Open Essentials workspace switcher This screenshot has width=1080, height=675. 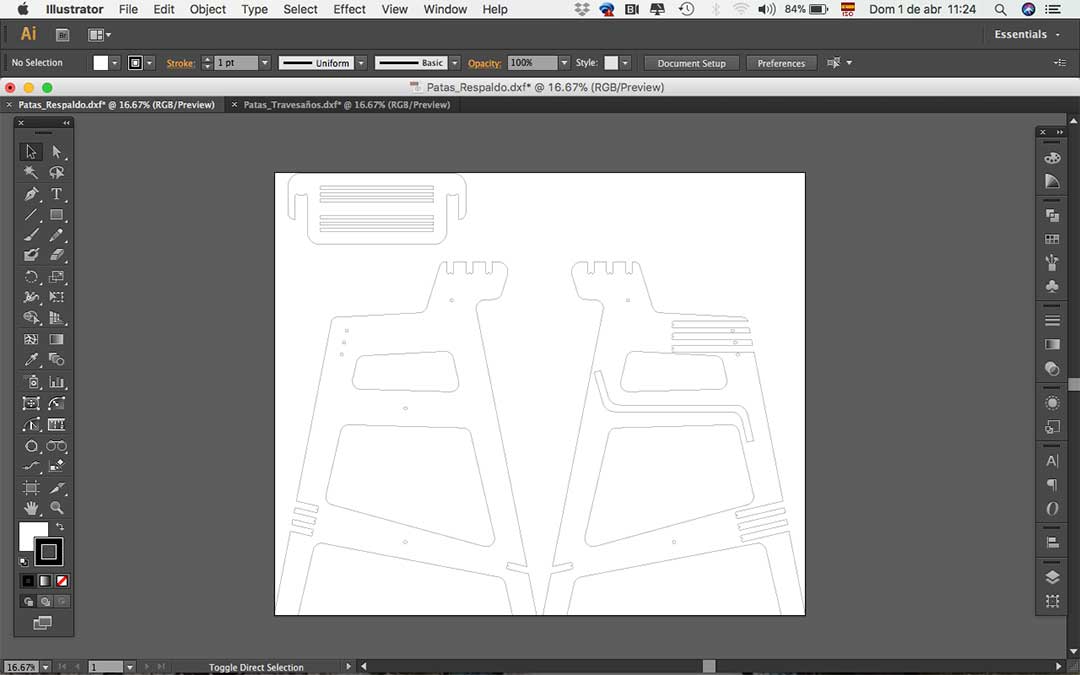pyautogui.click(x=1028, y=34)
